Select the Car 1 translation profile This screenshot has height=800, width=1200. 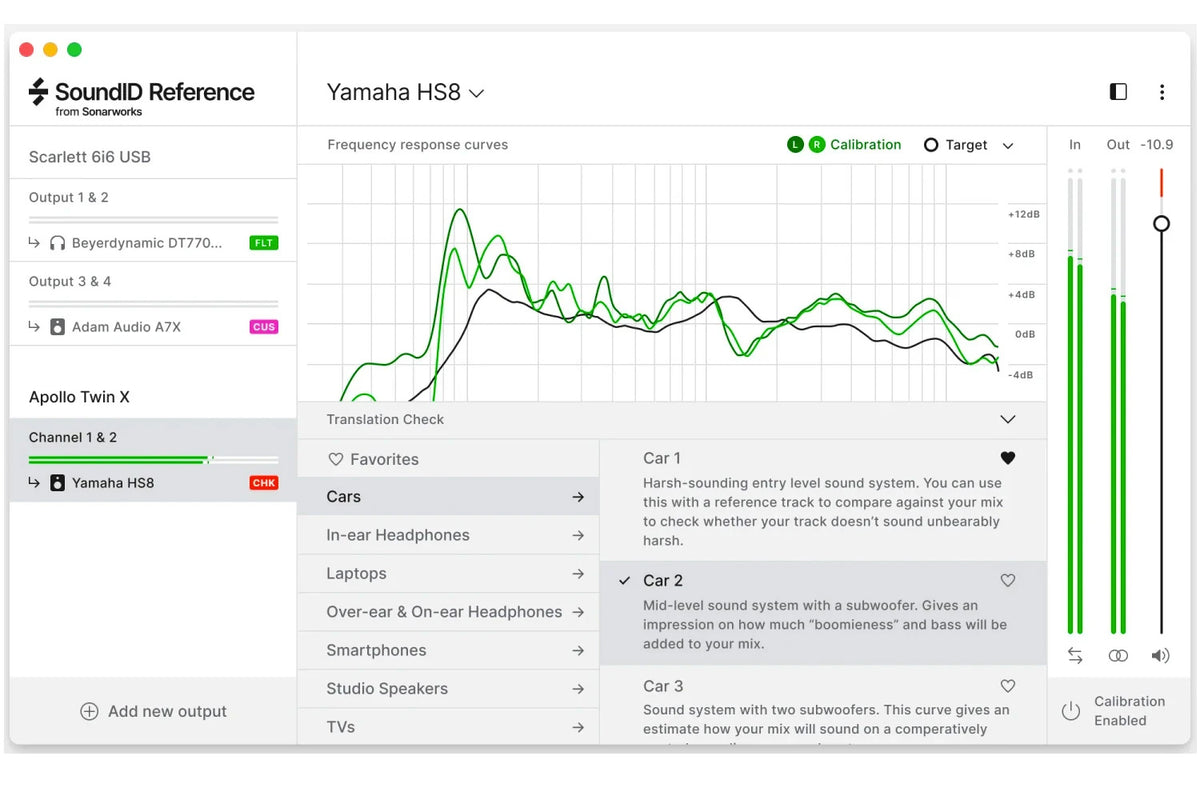point(823,500)
